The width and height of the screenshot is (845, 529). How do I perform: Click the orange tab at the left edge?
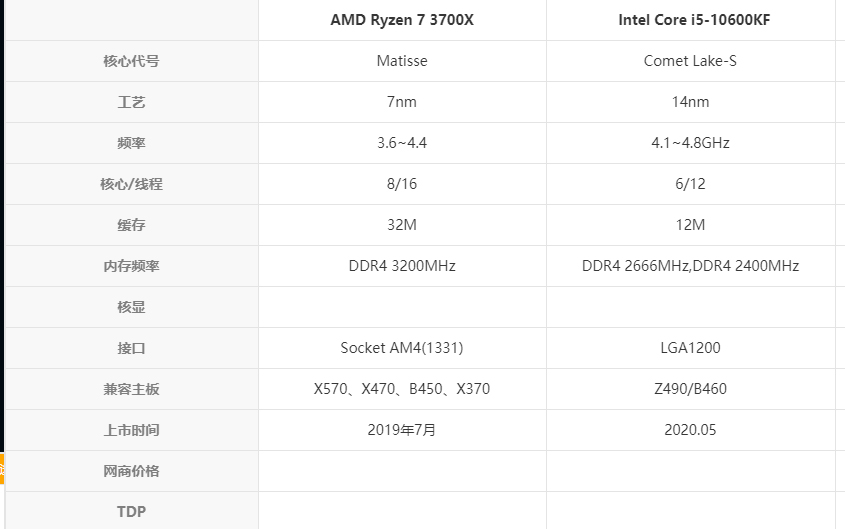(x=2, y=468)
